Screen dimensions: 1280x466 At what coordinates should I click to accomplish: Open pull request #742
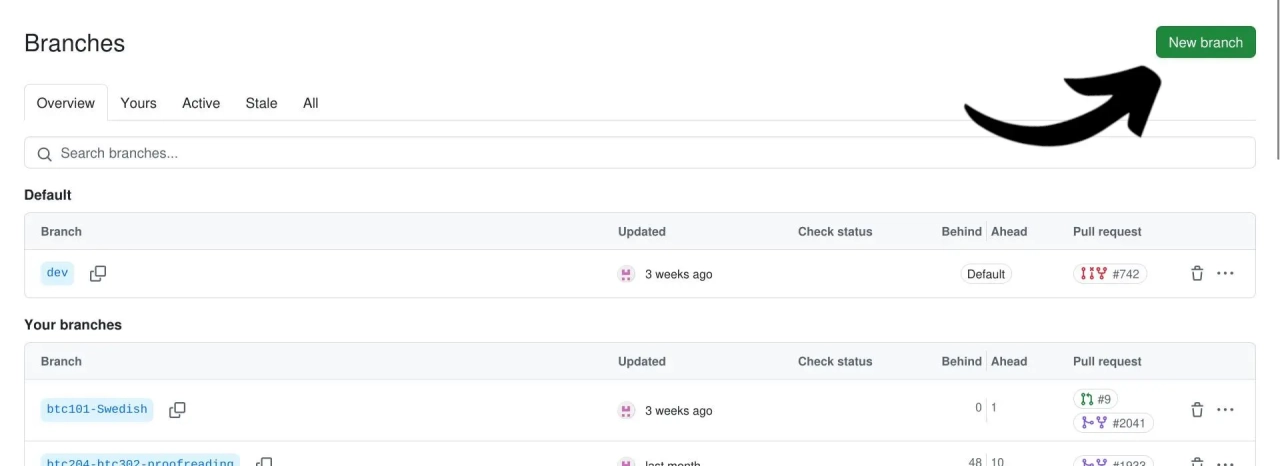tap(1110, 274)
